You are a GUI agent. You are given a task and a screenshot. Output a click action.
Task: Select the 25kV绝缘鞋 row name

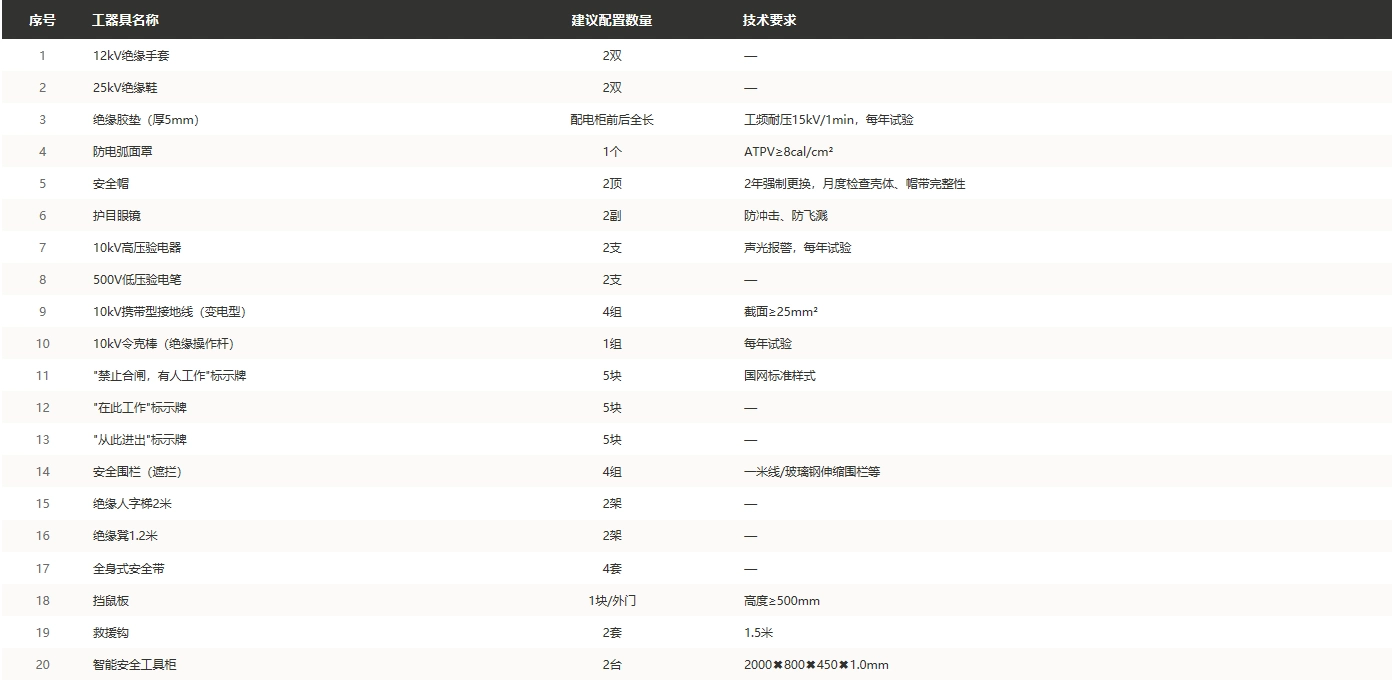click(125, 88)
